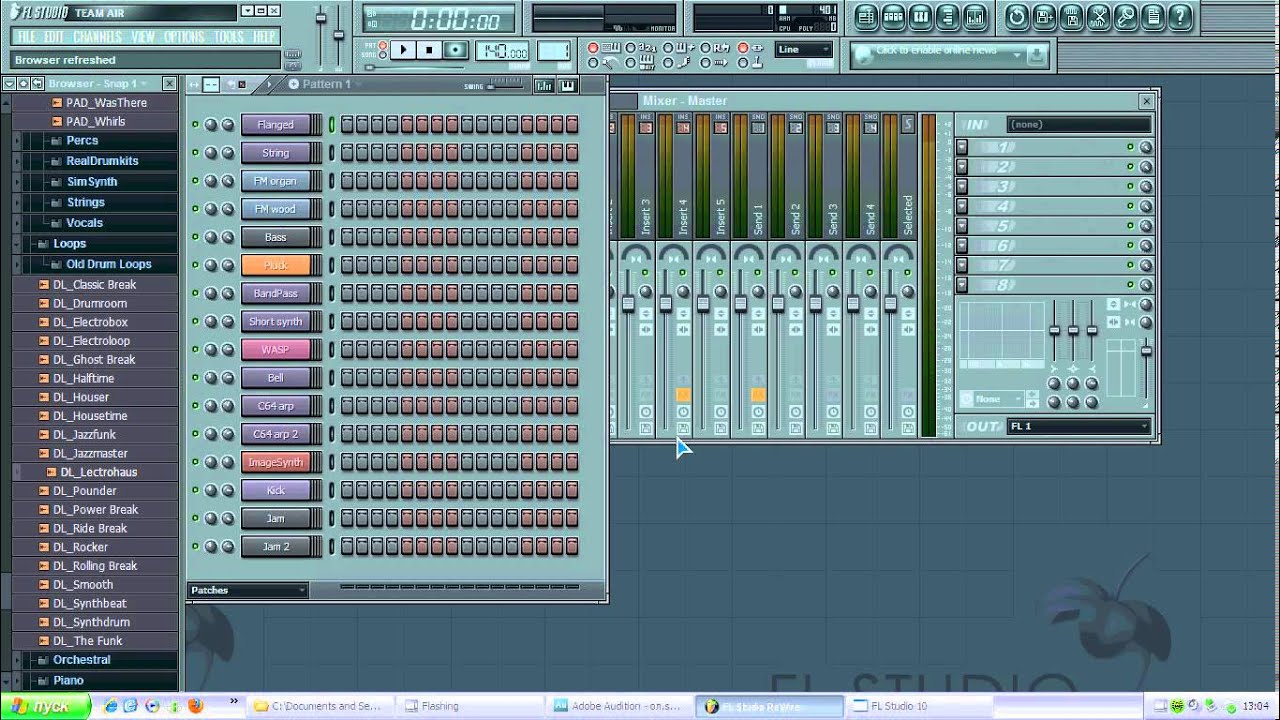Open the mixer view icon
This screenshot has width=1280, height=720.
[975, 16]
